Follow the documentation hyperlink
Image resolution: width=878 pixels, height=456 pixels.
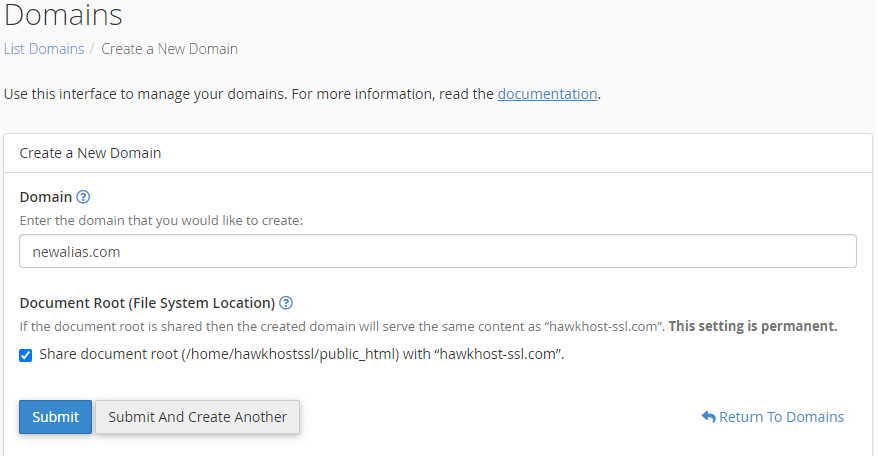point(547,94)
